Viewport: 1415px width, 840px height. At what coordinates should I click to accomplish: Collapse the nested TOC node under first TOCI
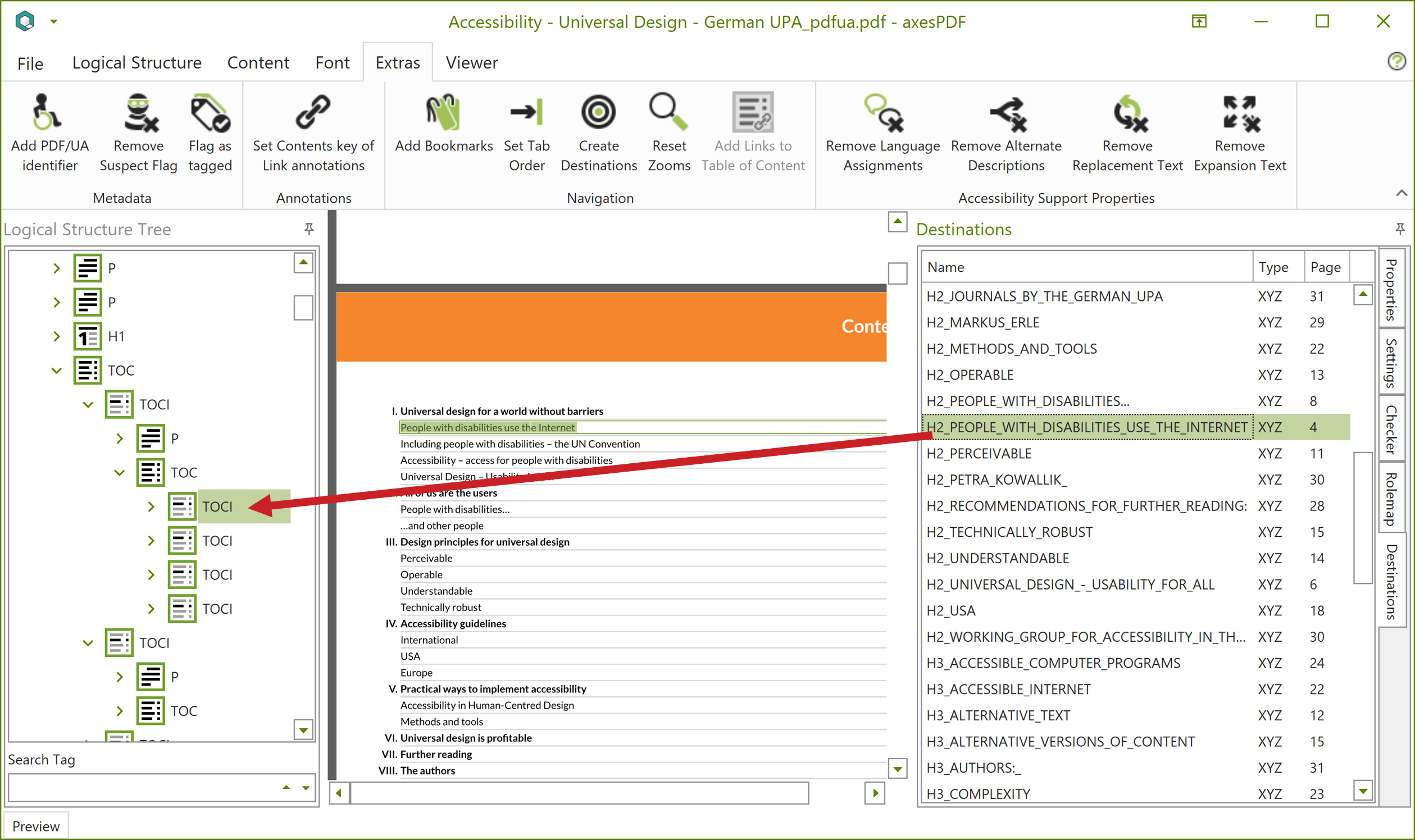click(x=120, y=473)
